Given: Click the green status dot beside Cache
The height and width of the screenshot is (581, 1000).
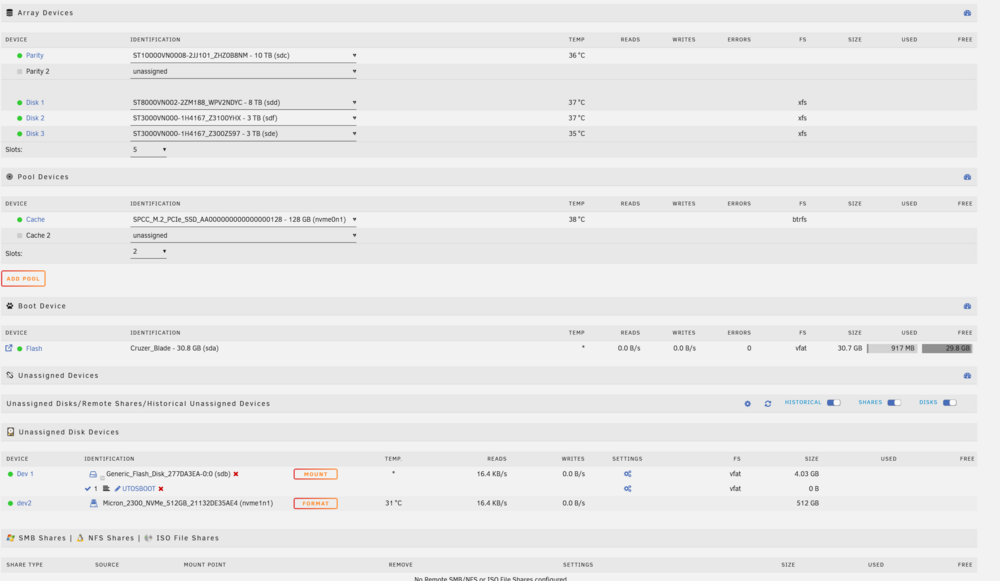Looking at the screenshot, I should click(x=20, y=219).
